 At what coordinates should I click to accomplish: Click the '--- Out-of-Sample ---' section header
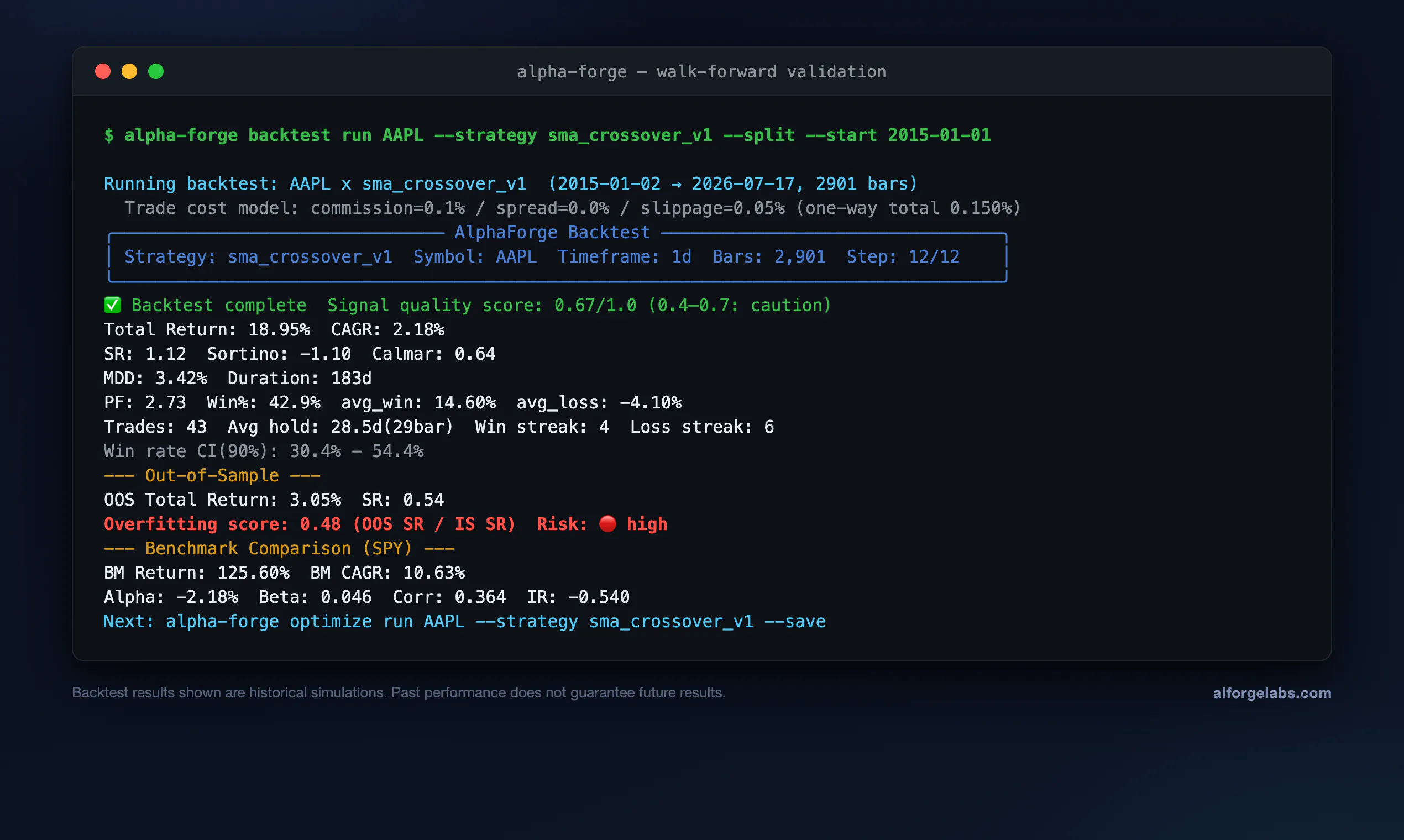(212, 475)
